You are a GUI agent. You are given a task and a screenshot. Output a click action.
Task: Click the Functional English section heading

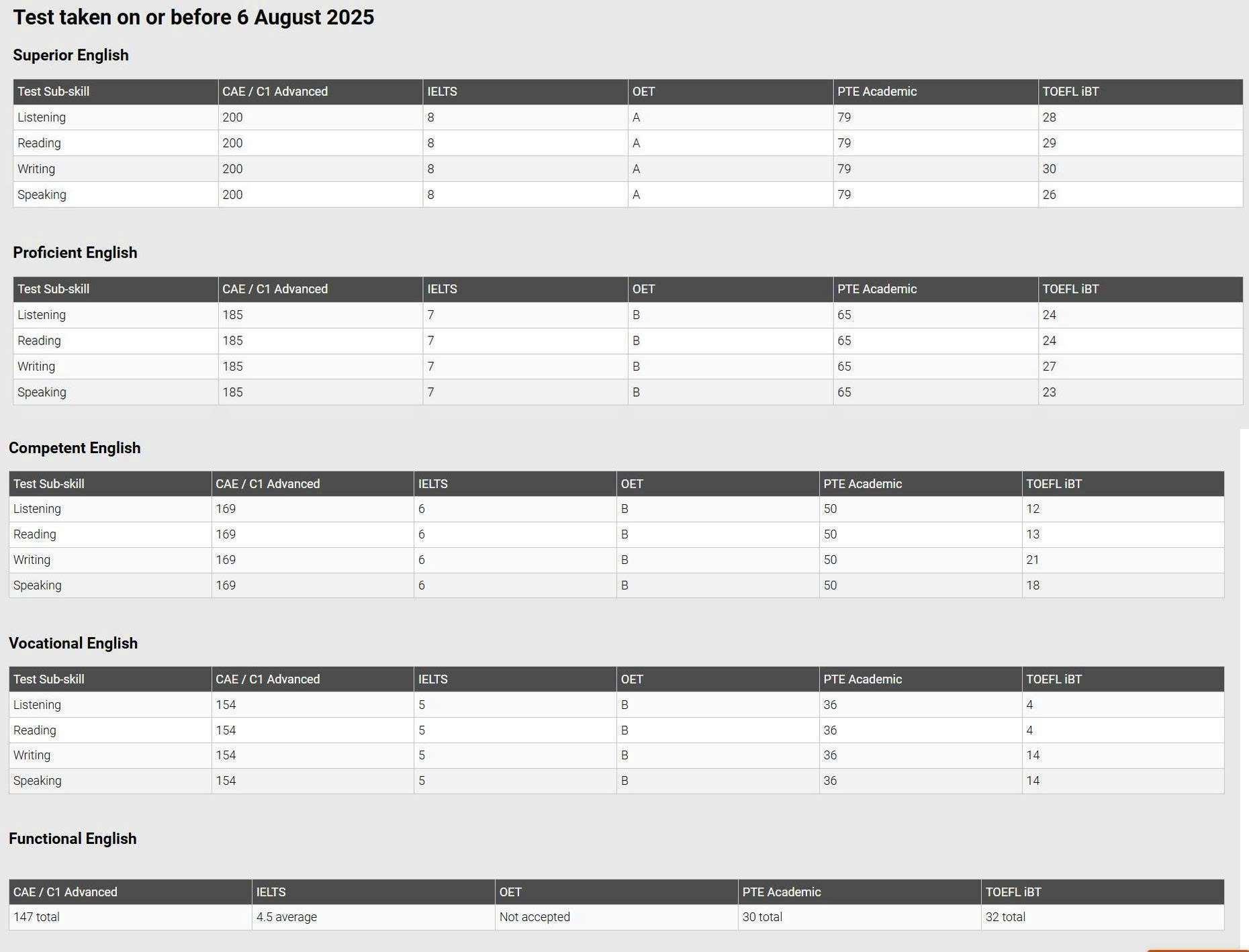click(73, 839)
